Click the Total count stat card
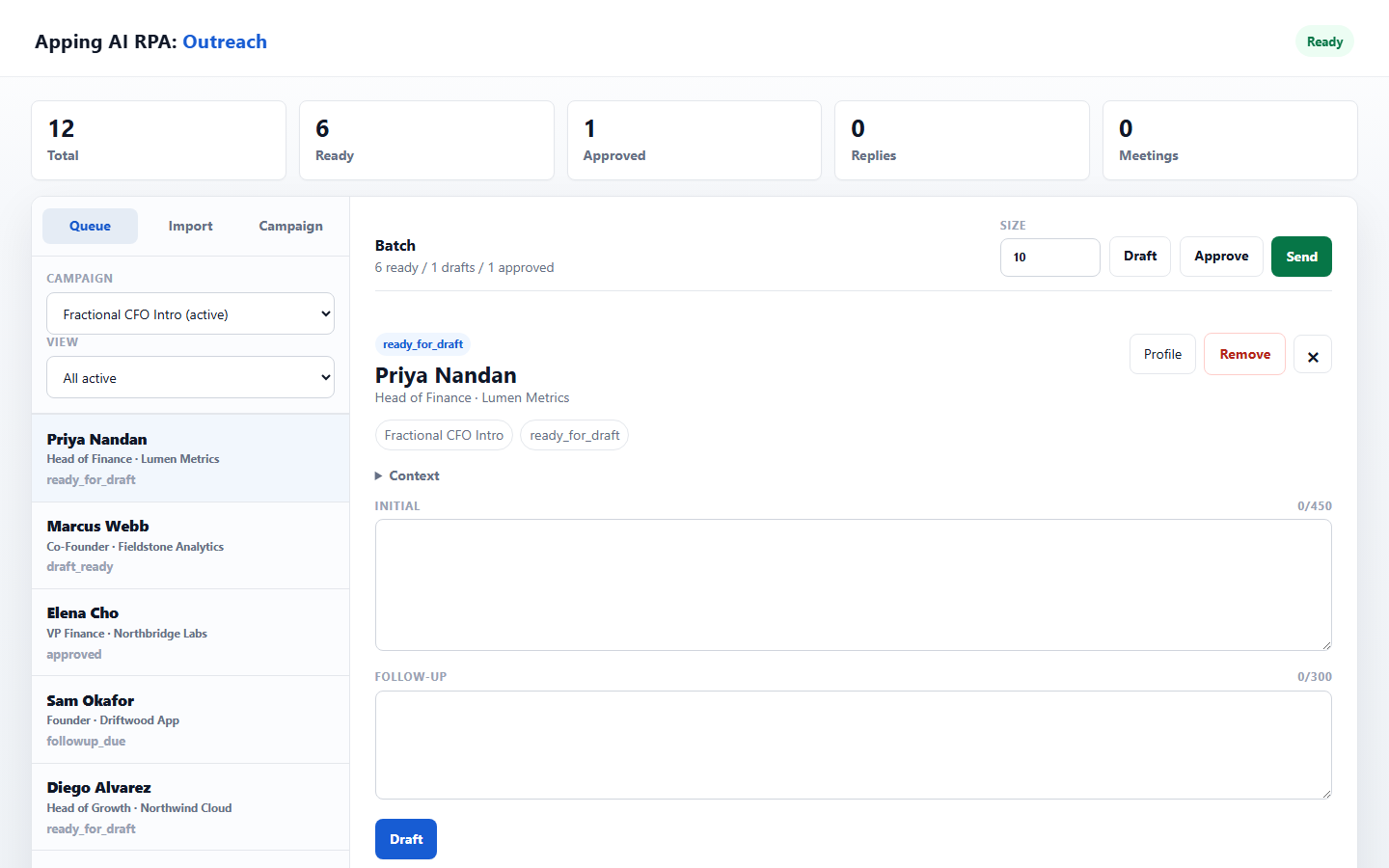 click(158, 140)
